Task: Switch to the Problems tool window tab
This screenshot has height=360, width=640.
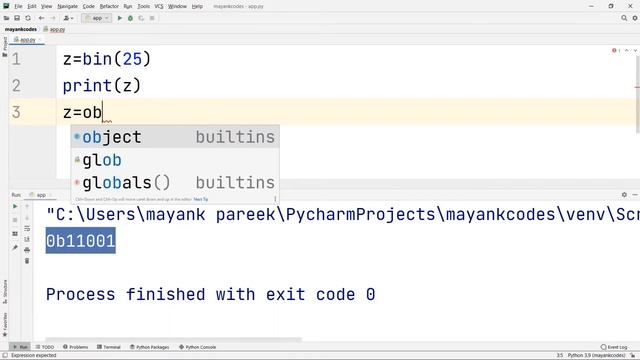Action: (x=76, y=347)
